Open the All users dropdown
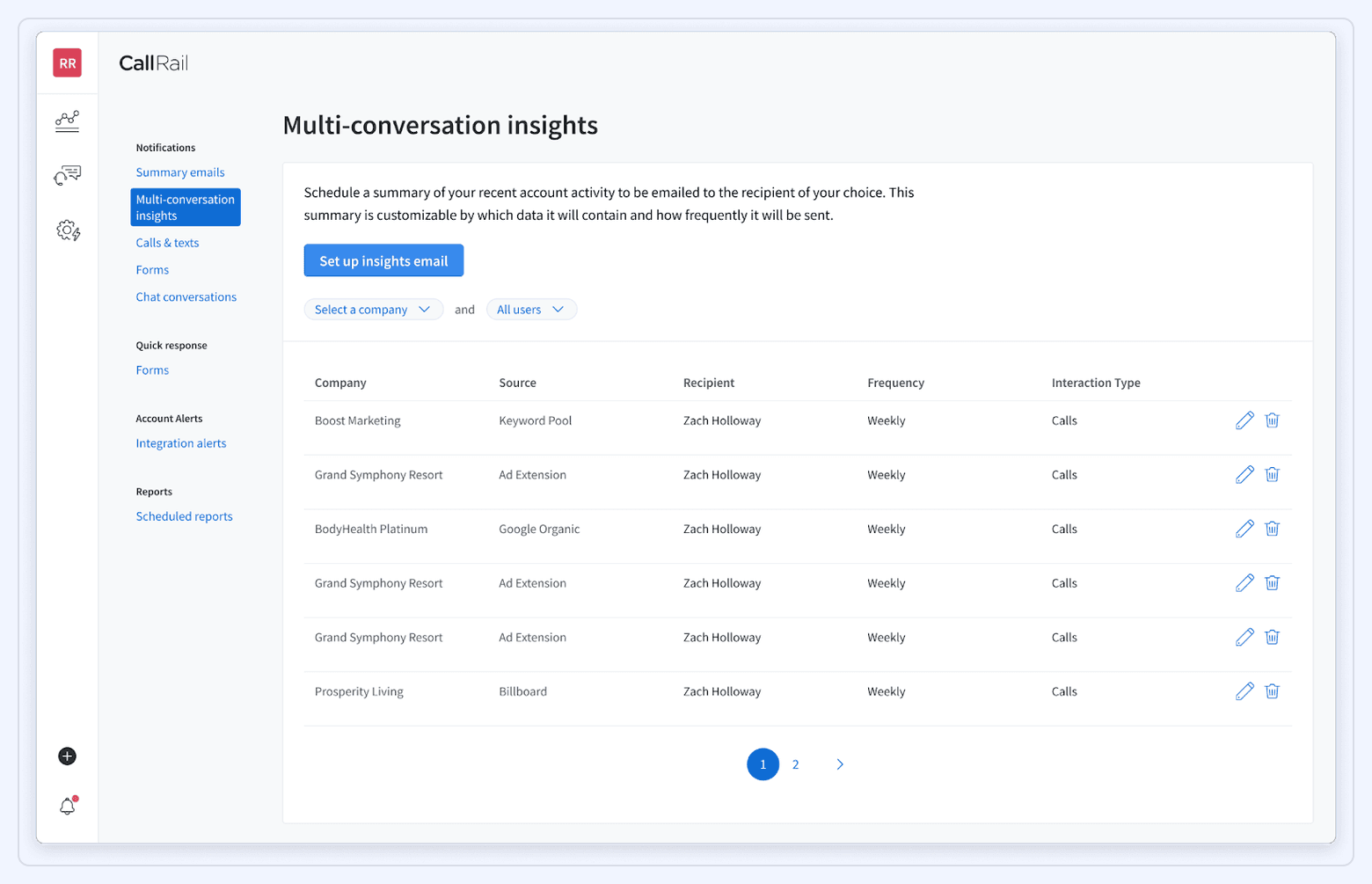This screenshot has height=884, width=1372. pos(531,309)
